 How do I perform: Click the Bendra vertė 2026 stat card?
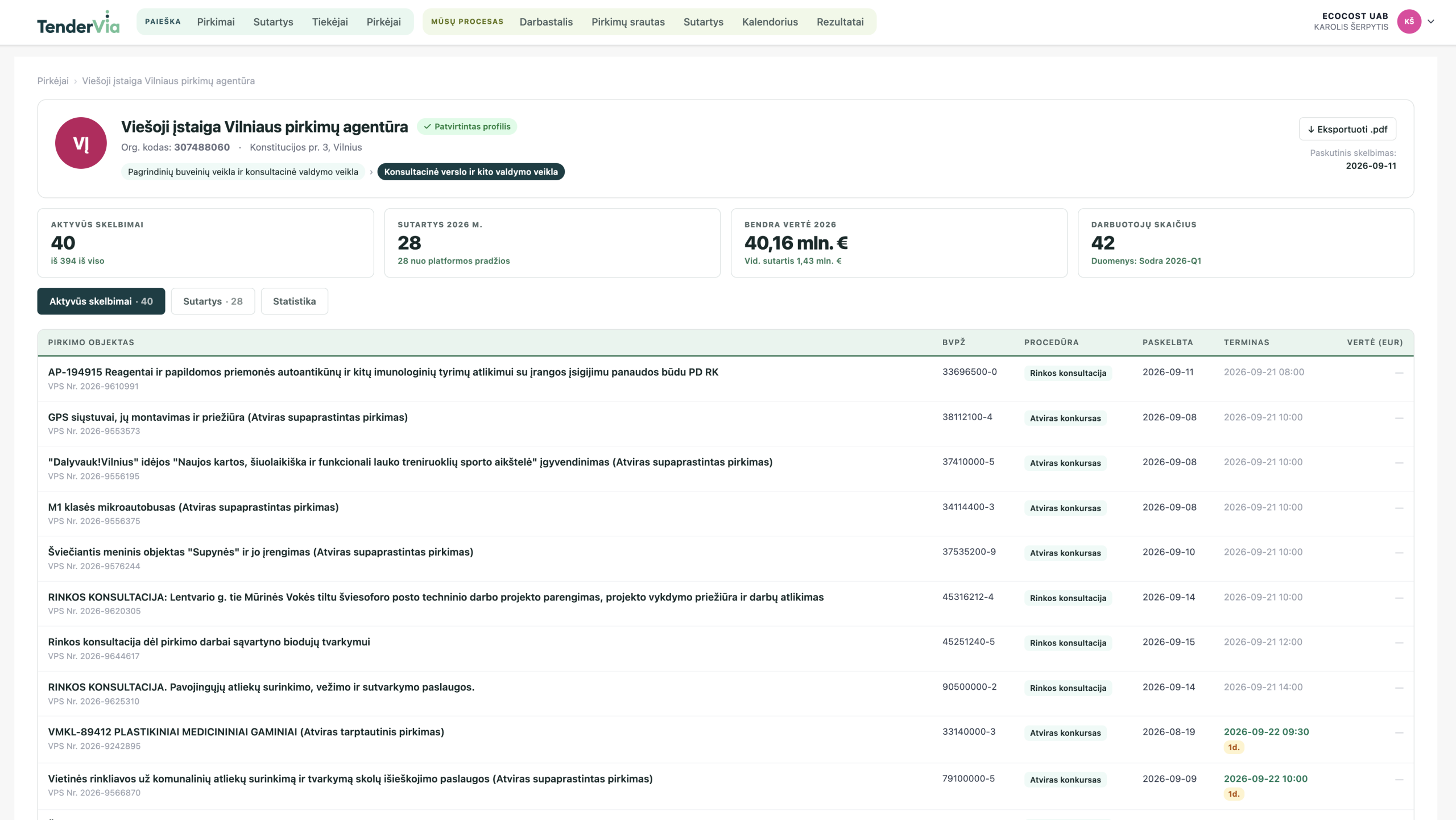tap(899, 243)
